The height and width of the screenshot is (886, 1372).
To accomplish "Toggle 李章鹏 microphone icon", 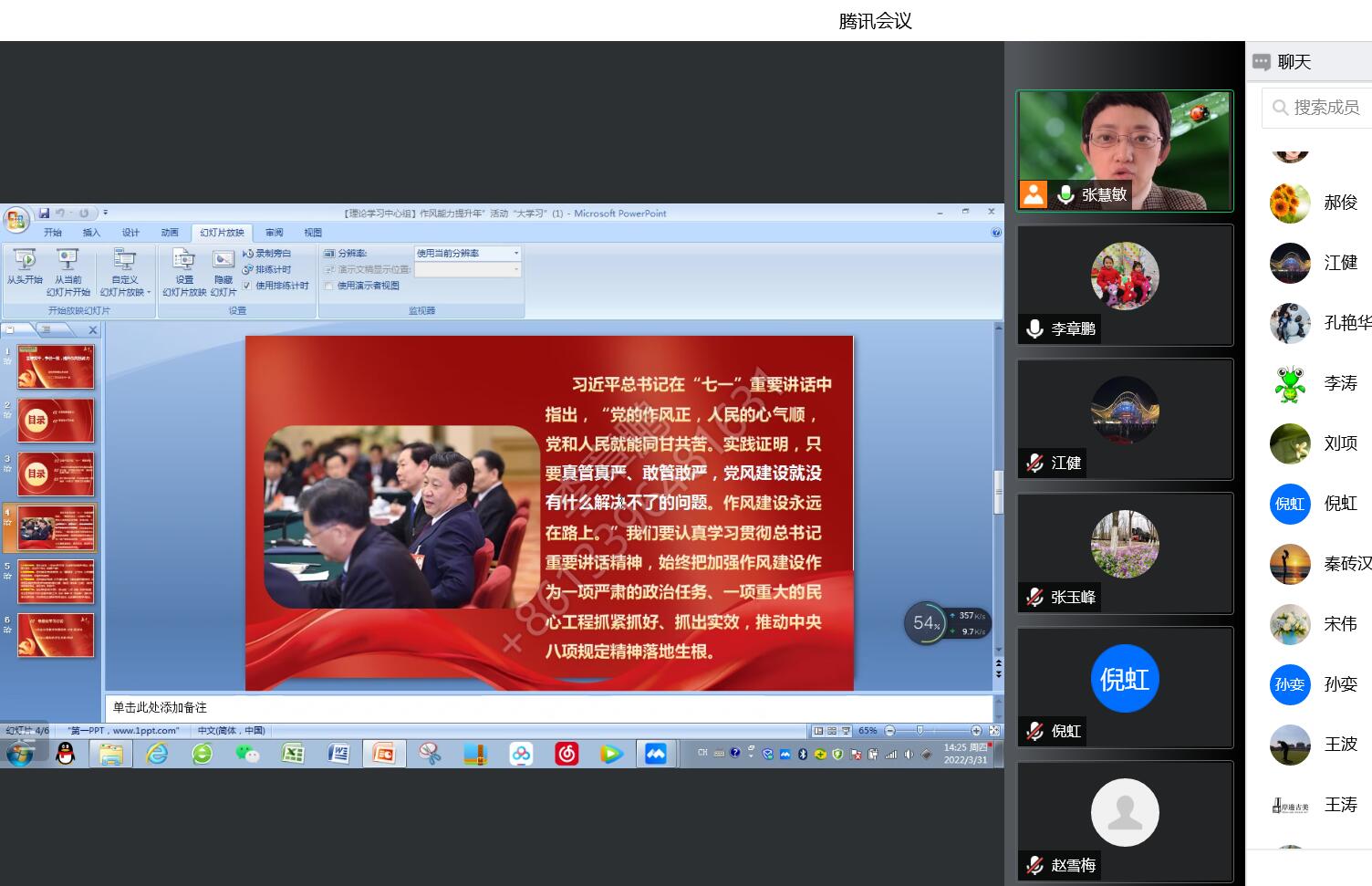I will [x=1034, y=328].
